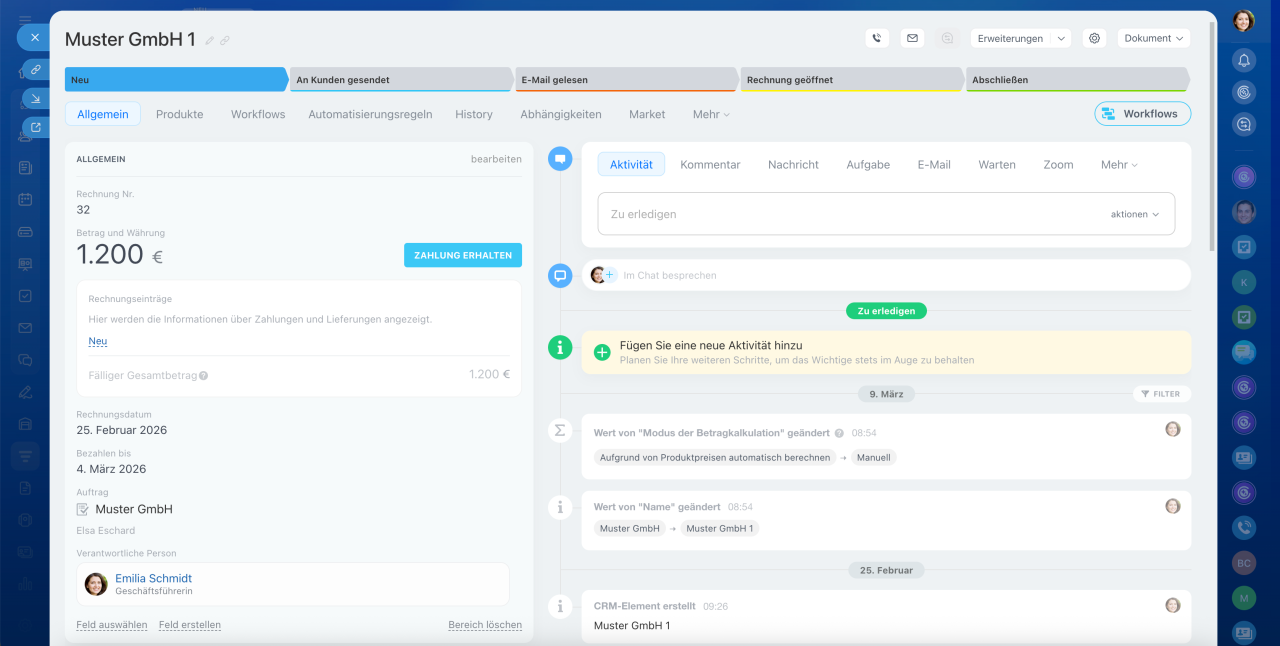This screenshot has height=646, width=1280.
Task: Click green plus icon to add activity
Action: [602, 352]
